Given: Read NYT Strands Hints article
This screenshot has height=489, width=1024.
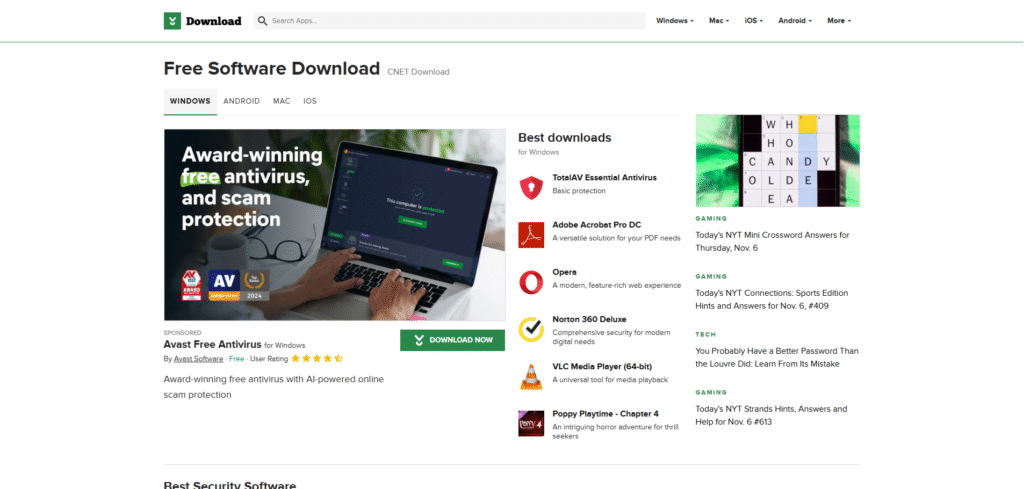Looking at the screenshot, I should click(x=771, y=415).
